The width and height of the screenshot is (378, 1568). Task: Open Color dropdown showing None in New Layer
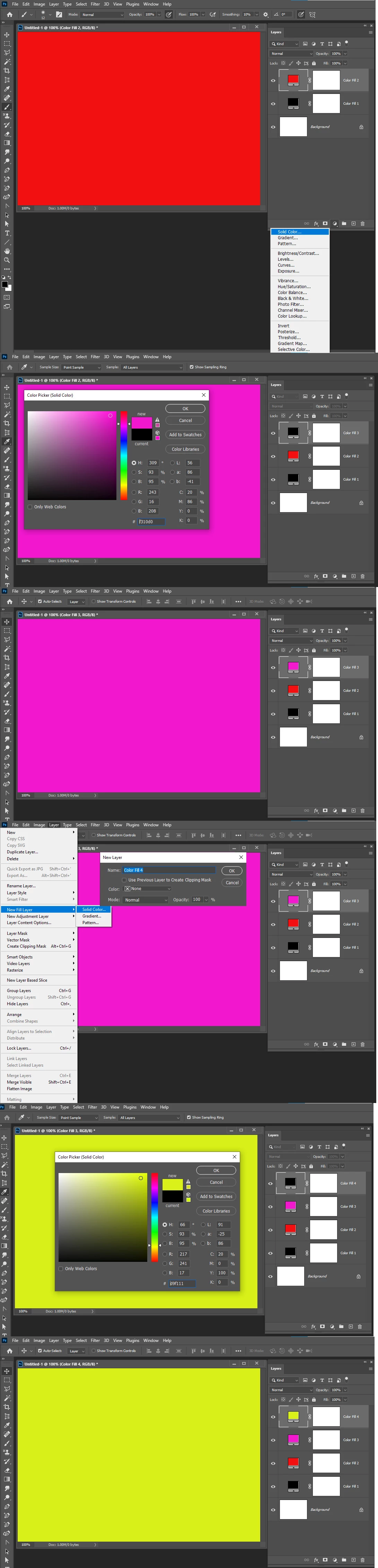click(147, 889)
